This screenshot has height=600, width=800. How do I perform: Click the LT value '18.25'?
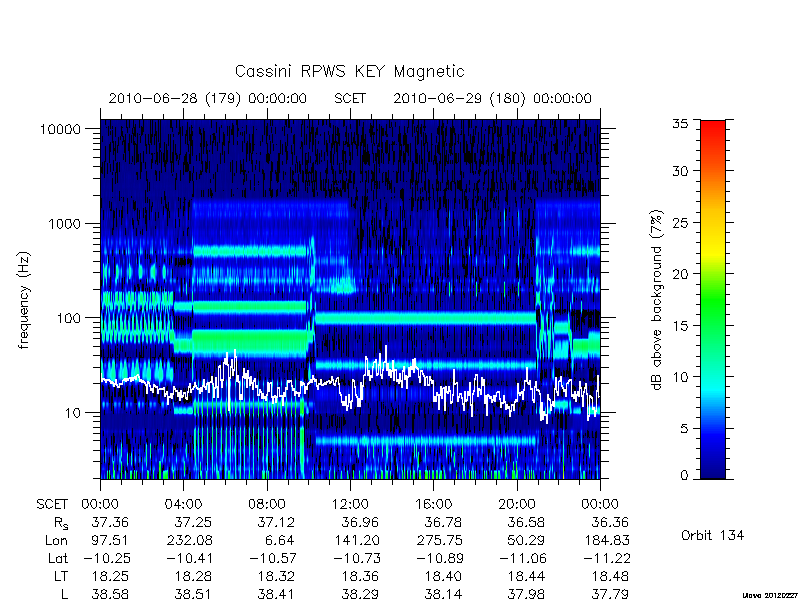coord(110,577)
